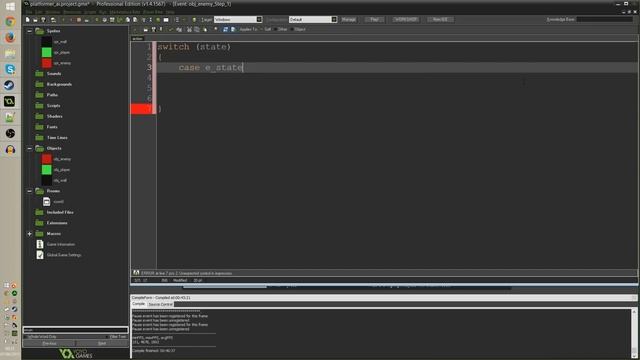Select the spr_wall black sprite thumbnail
This screenshot has height=360, width=640.
pos(47,42)
